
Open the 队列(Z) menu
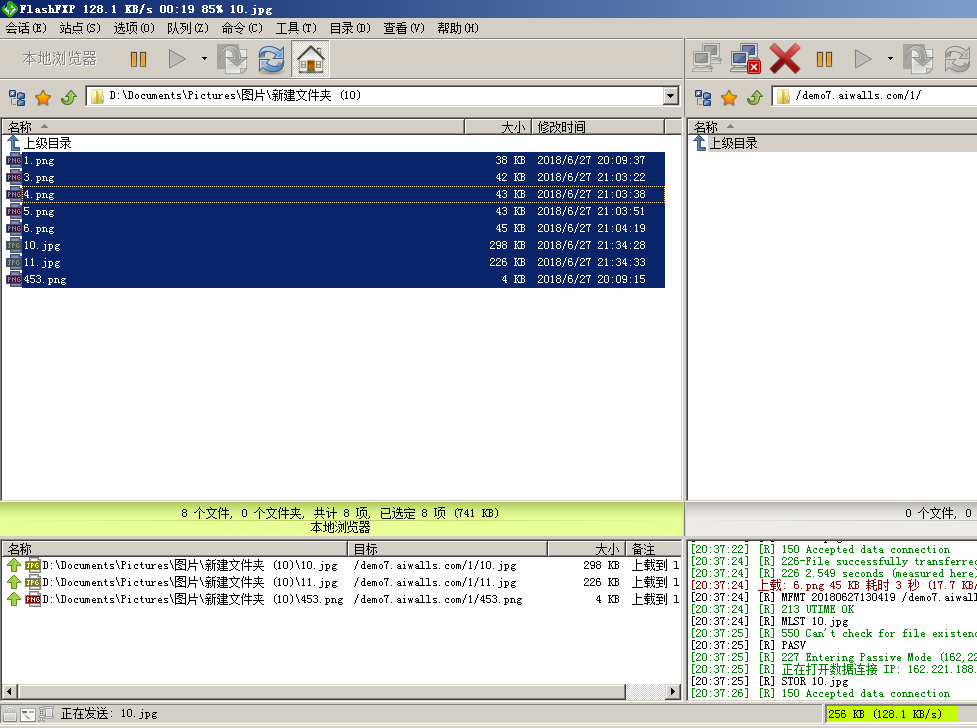click(187, 28)
